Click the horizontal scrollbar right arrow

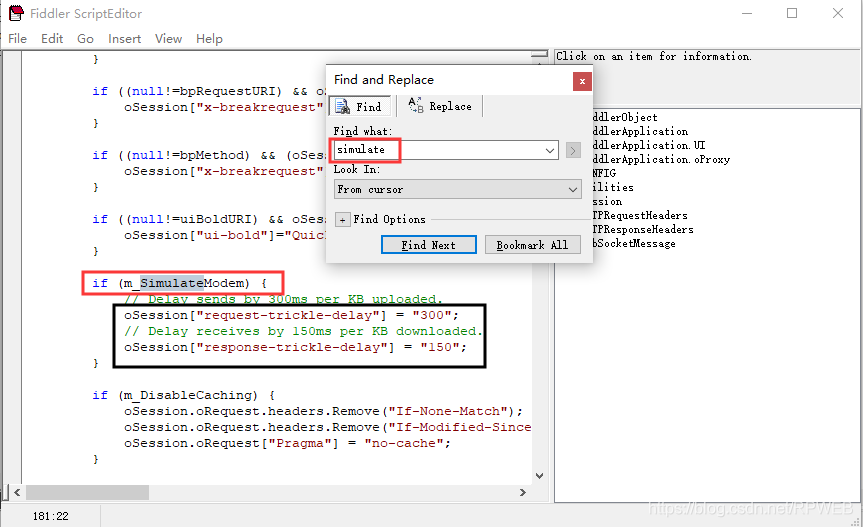(523, 492)
